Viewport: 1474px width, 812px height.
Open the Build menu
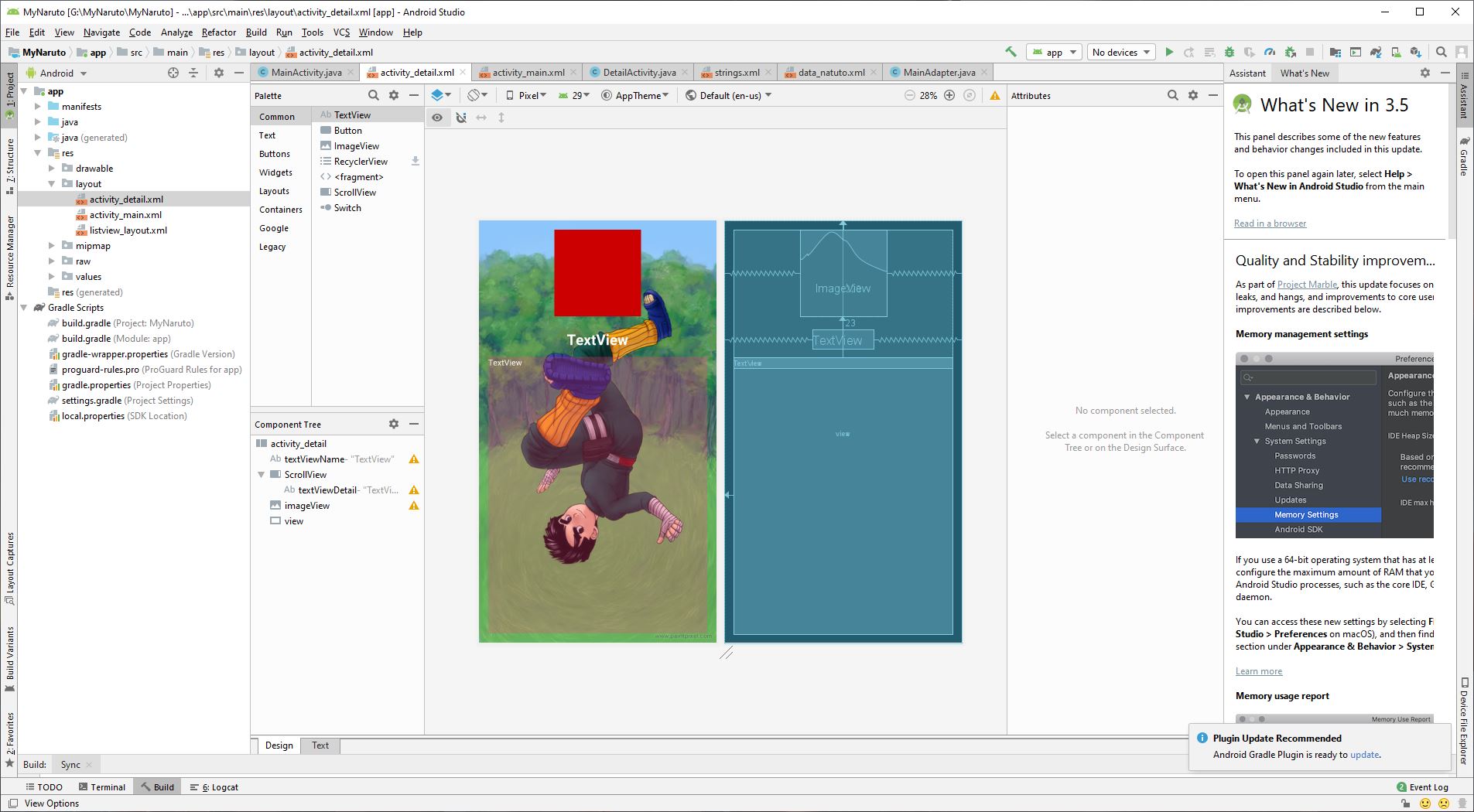point(256,32)
